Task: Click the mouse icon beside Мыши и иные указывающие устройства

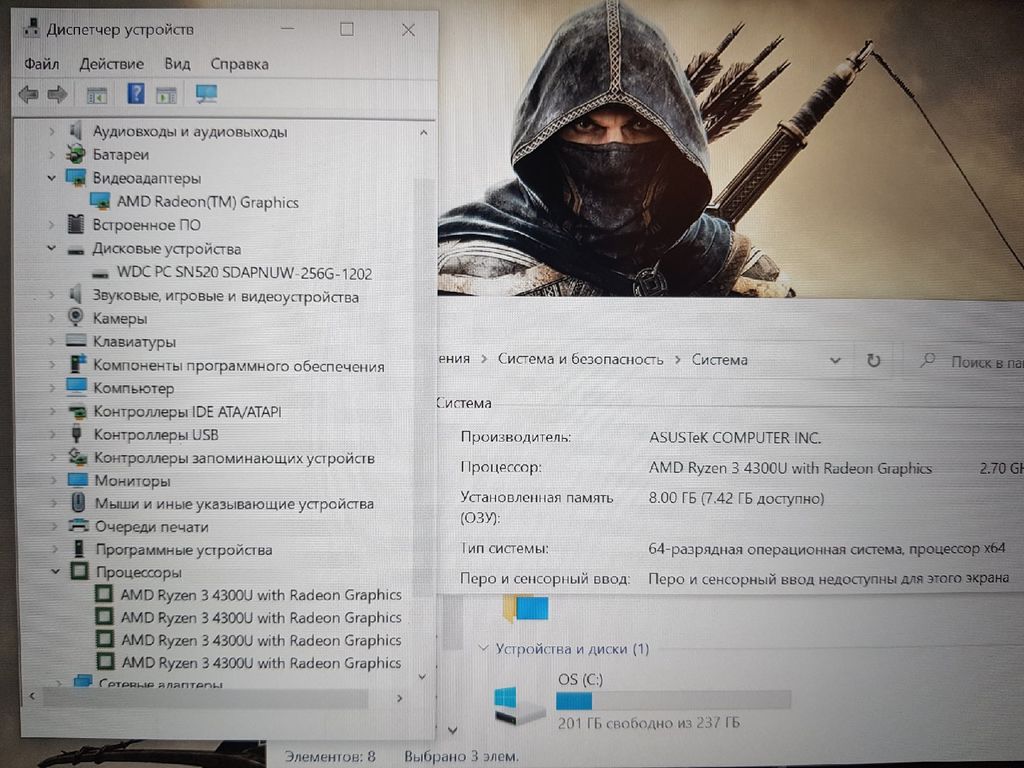Action: [78, 502]
